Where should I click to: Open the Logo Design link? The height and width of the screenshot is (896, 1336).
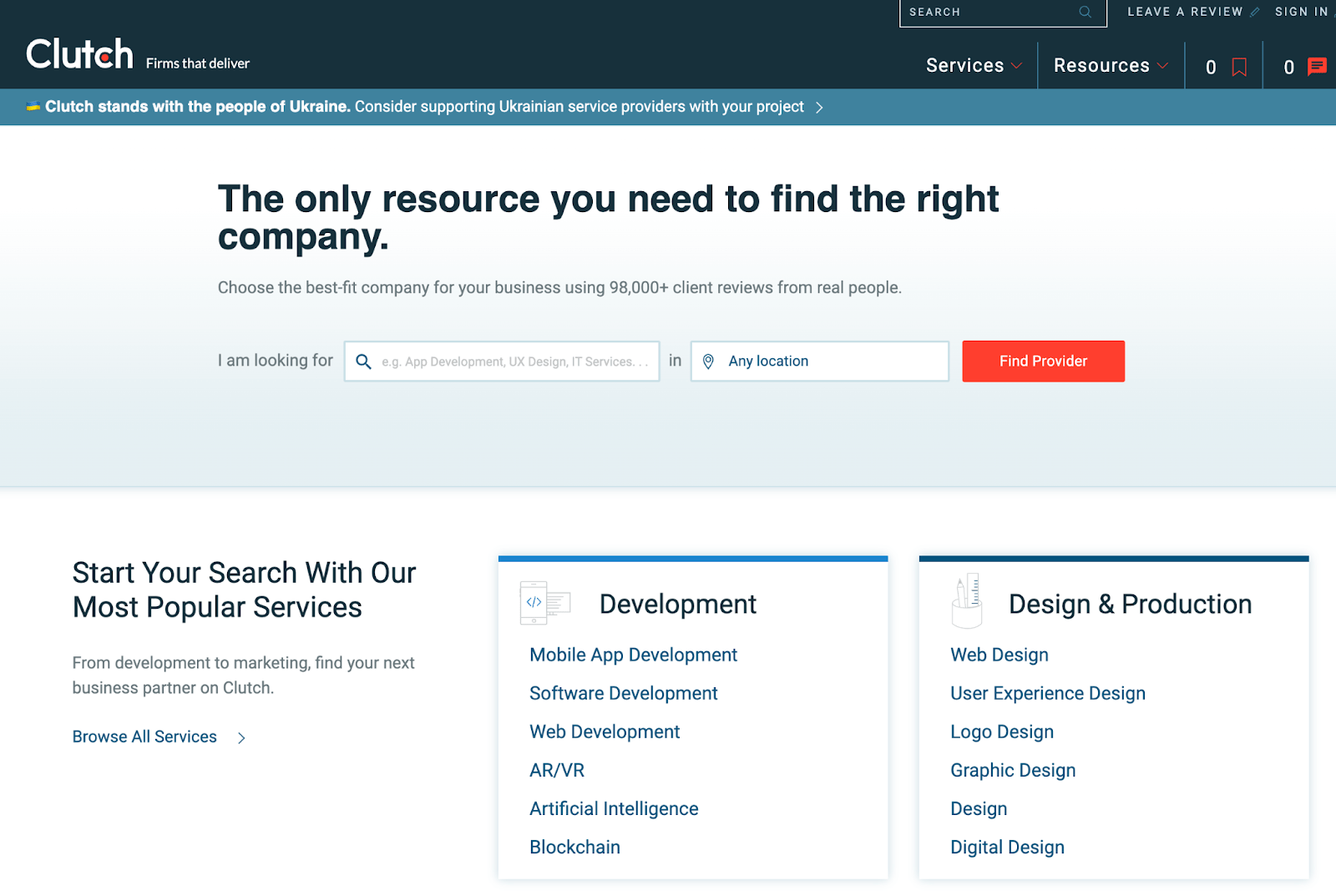1002,731
